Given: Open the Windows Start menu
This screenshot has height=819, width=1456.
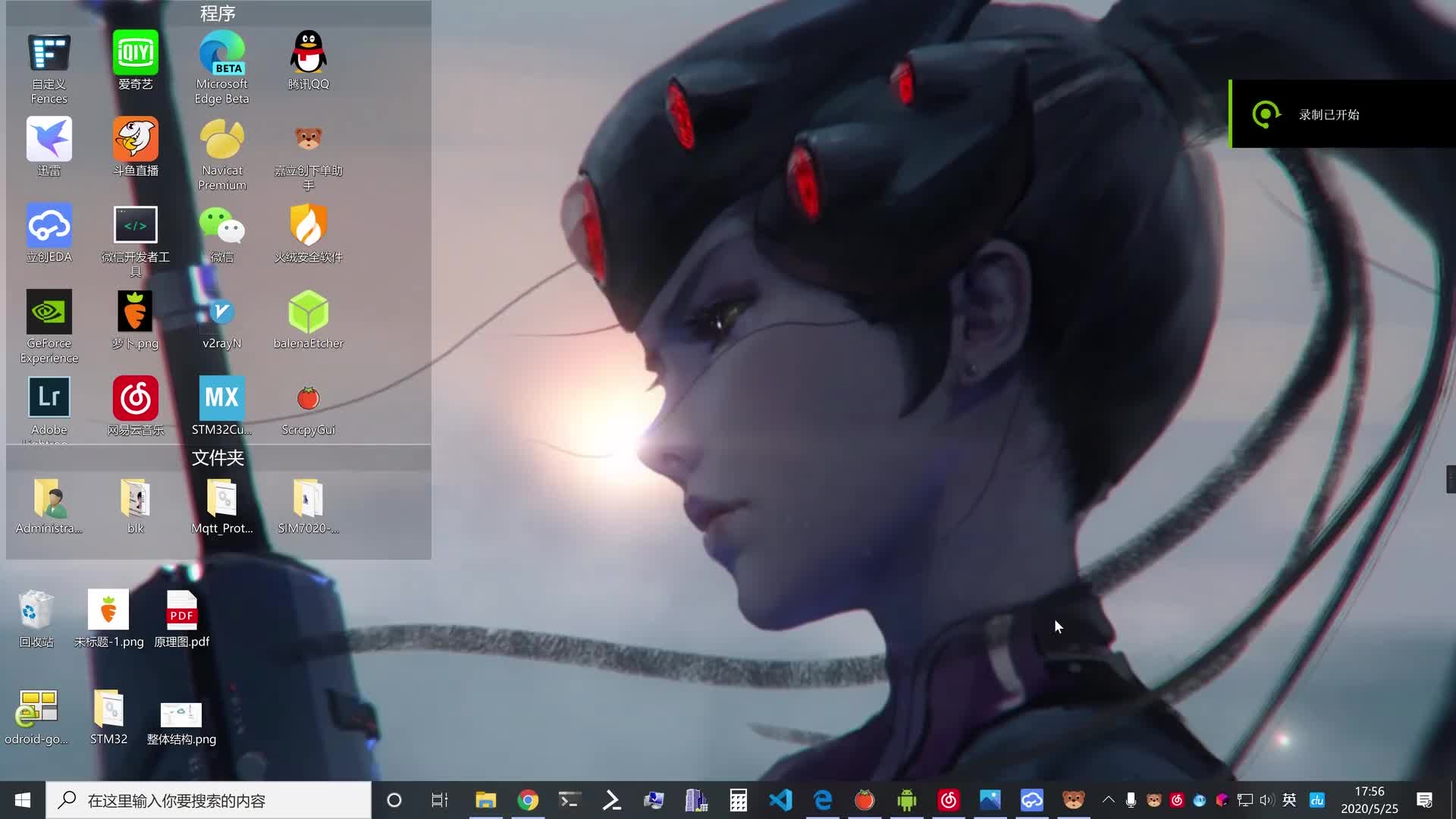Looking at the screenshot, I should click(23, 800).
